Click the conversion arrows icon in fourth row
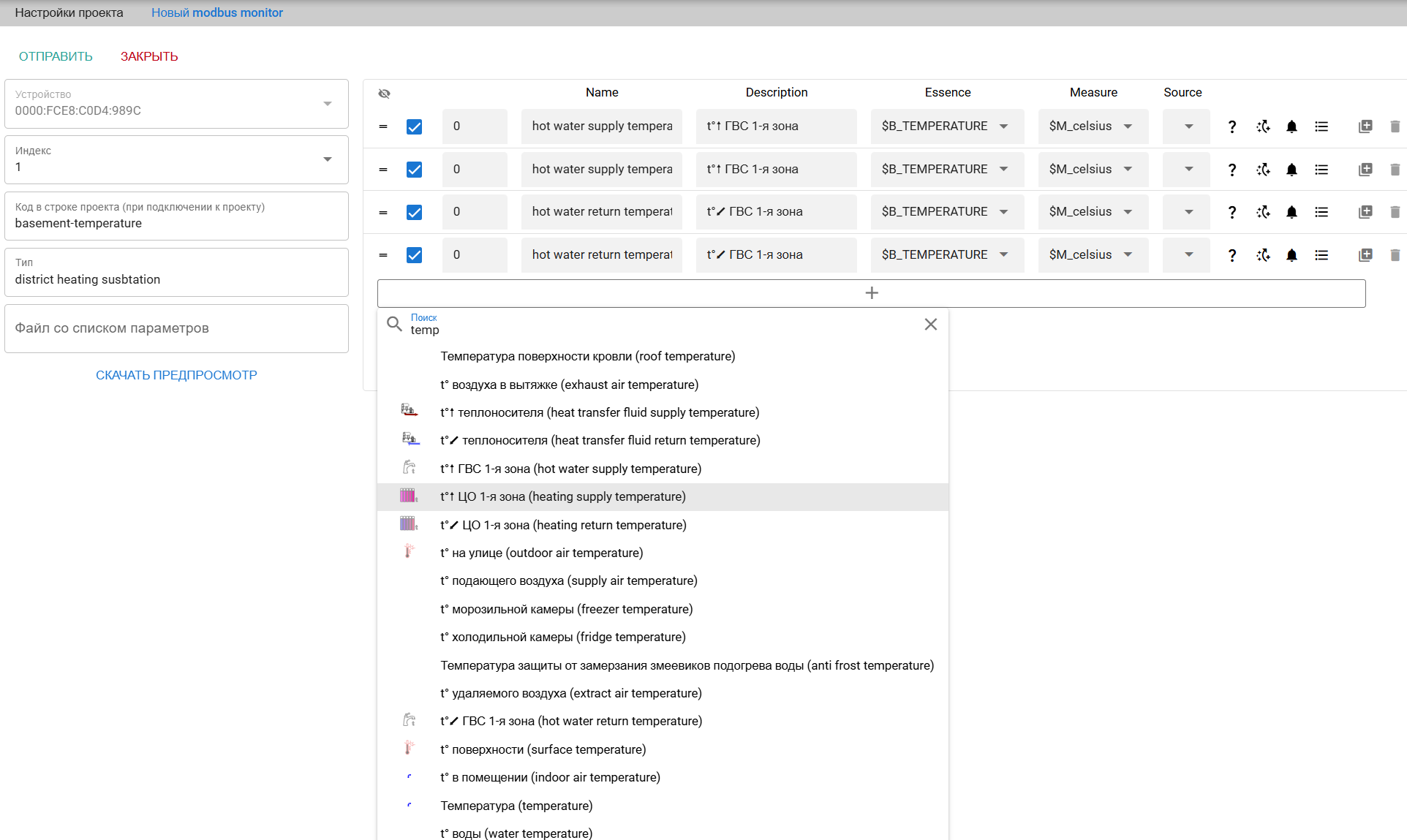This screenshot has height=840, width=1407. [x=1263, y=255]
